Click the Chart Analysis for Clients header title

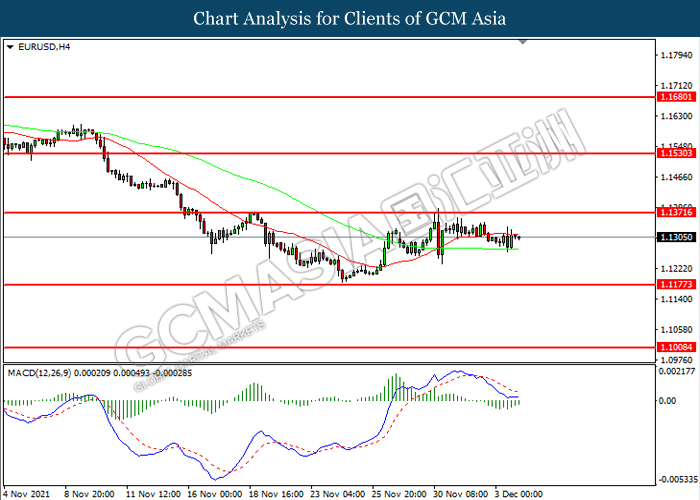tap(350, 19)
